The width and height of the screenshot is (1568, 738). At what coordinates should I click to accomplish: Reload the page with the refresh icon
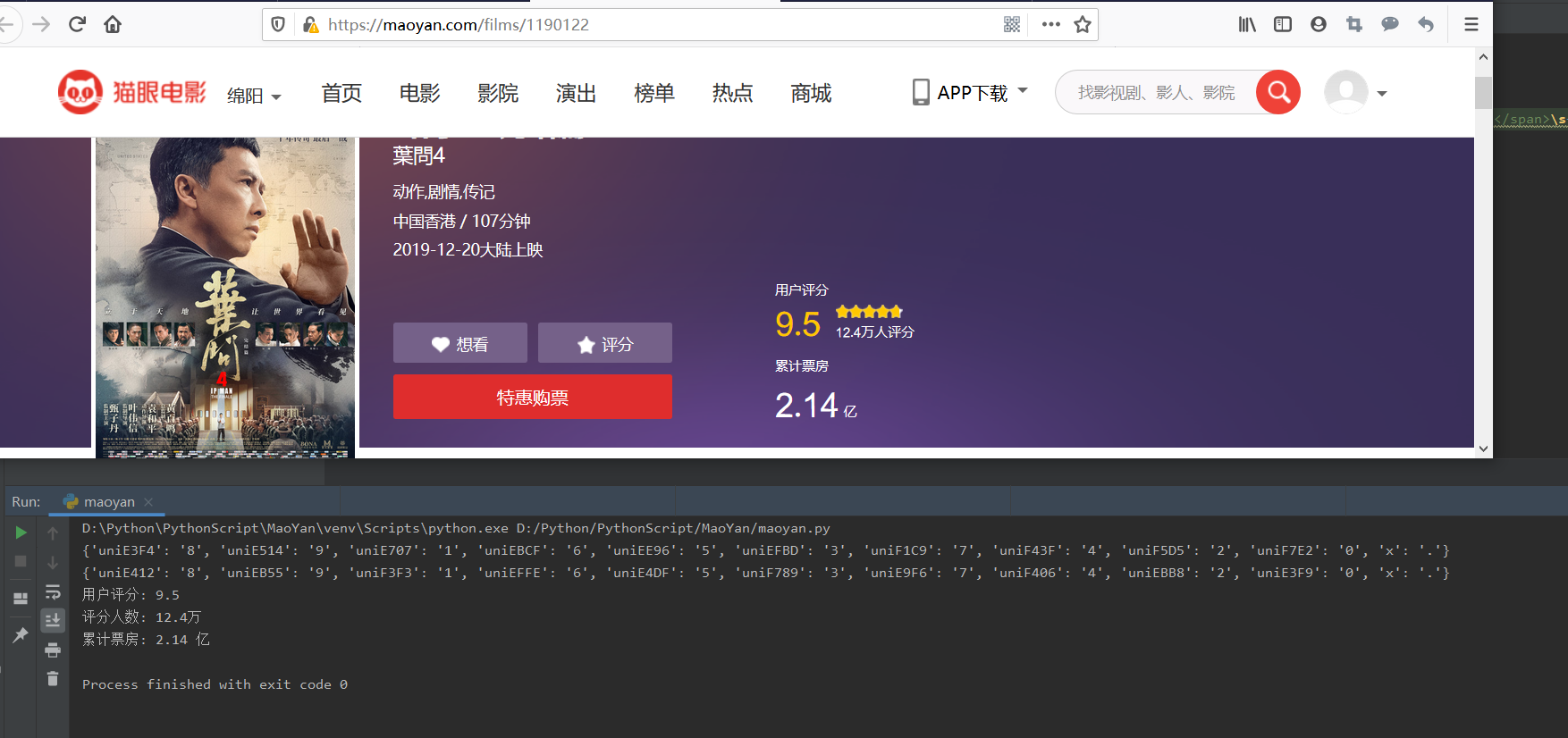[x=77, y=24]
